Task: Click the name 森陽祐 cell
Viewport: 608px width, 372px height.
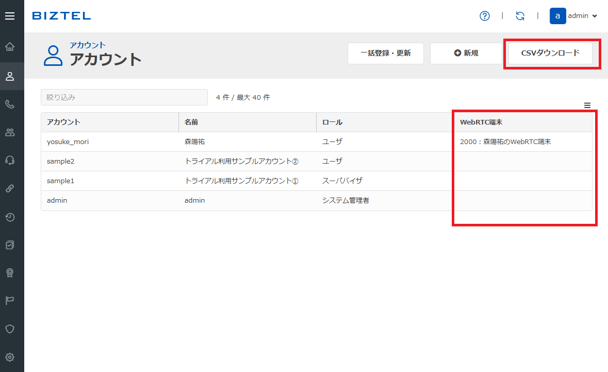Action: click(247, 142)
